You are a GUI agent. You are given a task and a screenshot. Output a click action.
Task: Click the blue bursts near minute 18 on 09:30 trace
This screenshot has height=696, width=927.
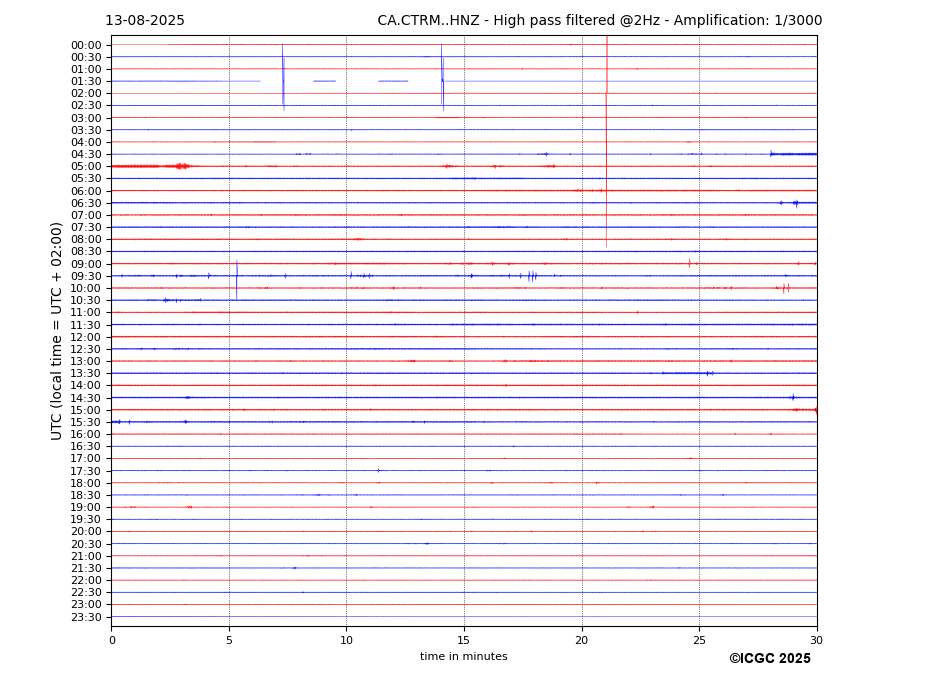point(532,276)
